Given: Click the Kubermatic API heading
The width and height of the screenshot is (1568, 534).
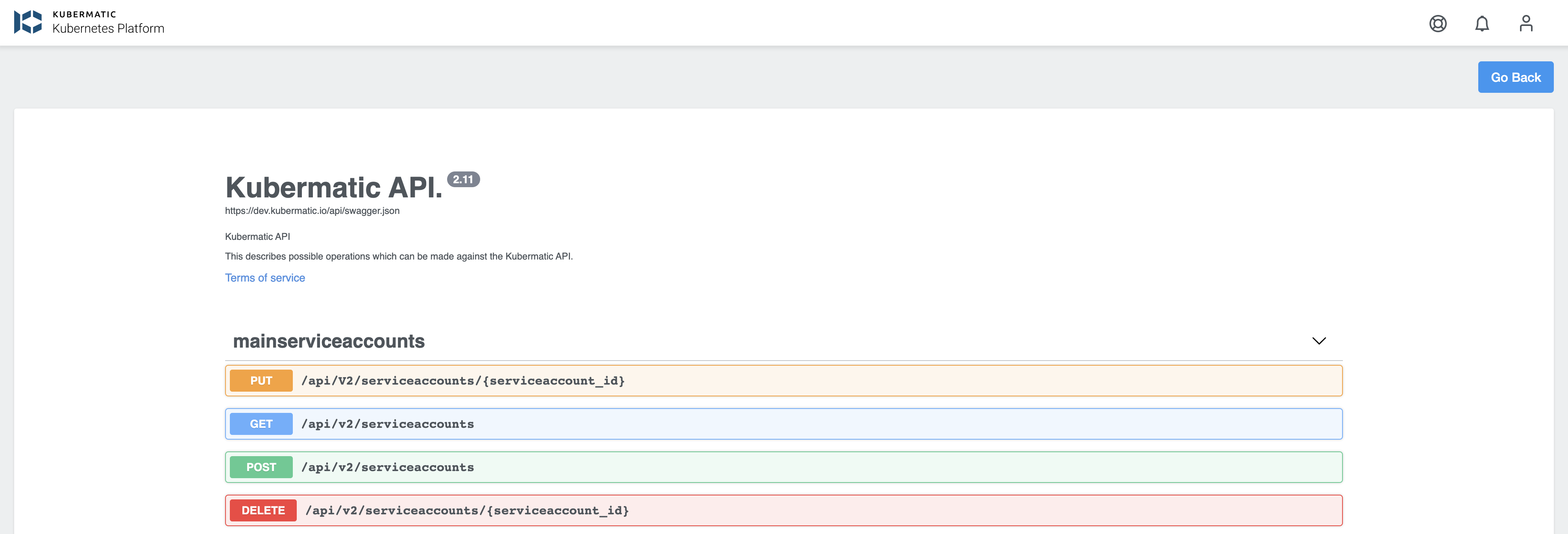Looking at the screenshot, I should click(x=334, y=187).
